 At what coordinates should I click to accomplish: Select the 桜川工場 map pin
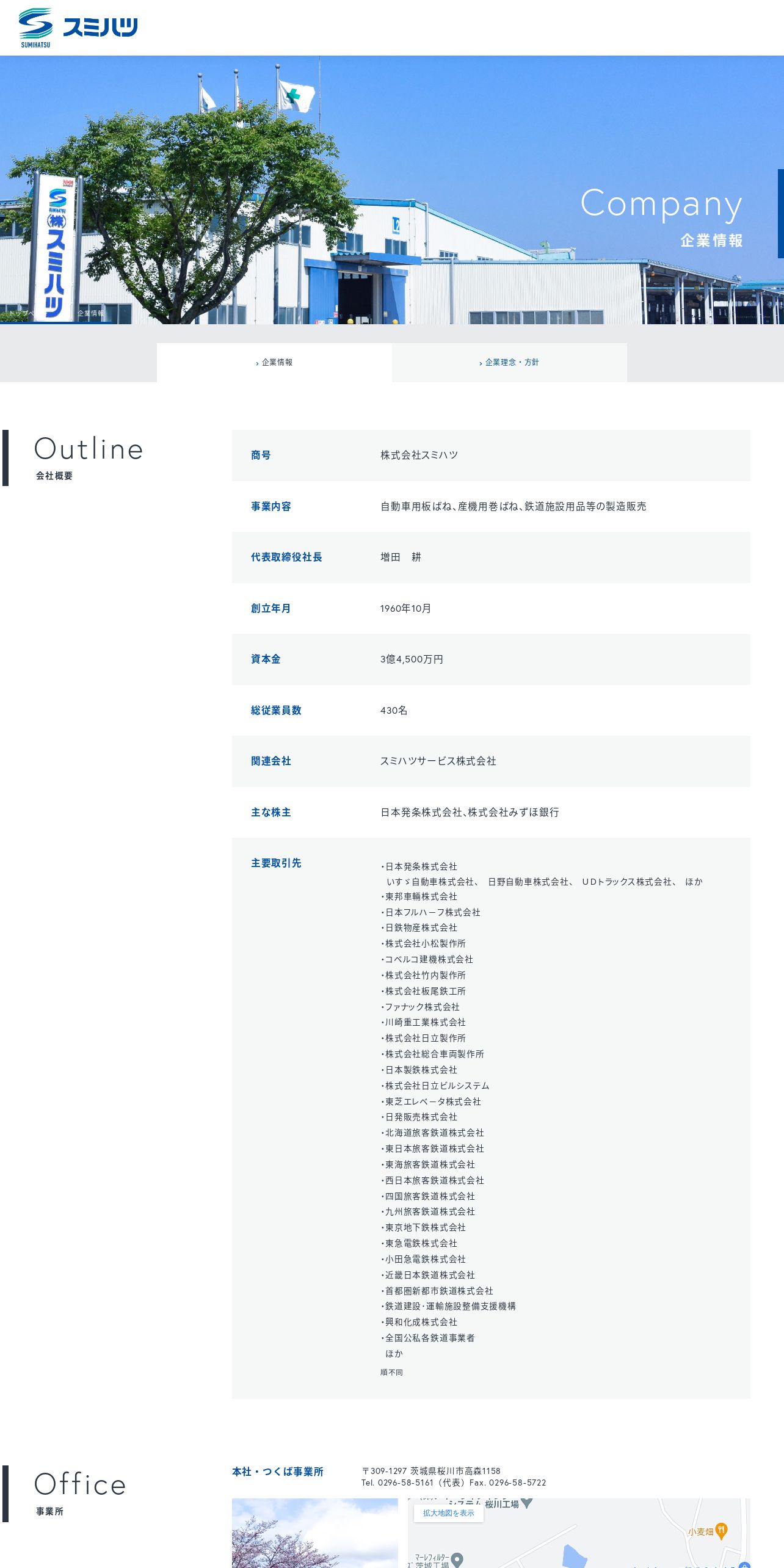(526, 1503)
